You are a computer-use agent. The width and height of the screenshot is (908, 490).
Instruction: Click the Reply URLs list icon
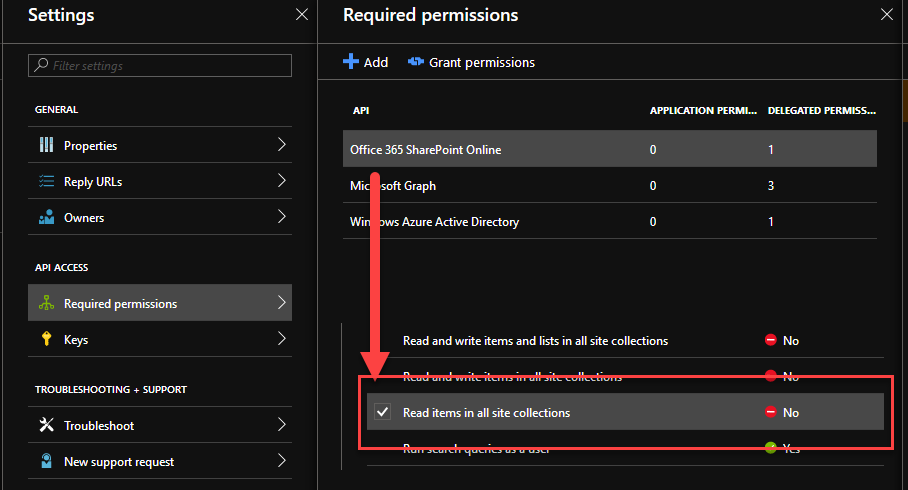pos(46,182)
